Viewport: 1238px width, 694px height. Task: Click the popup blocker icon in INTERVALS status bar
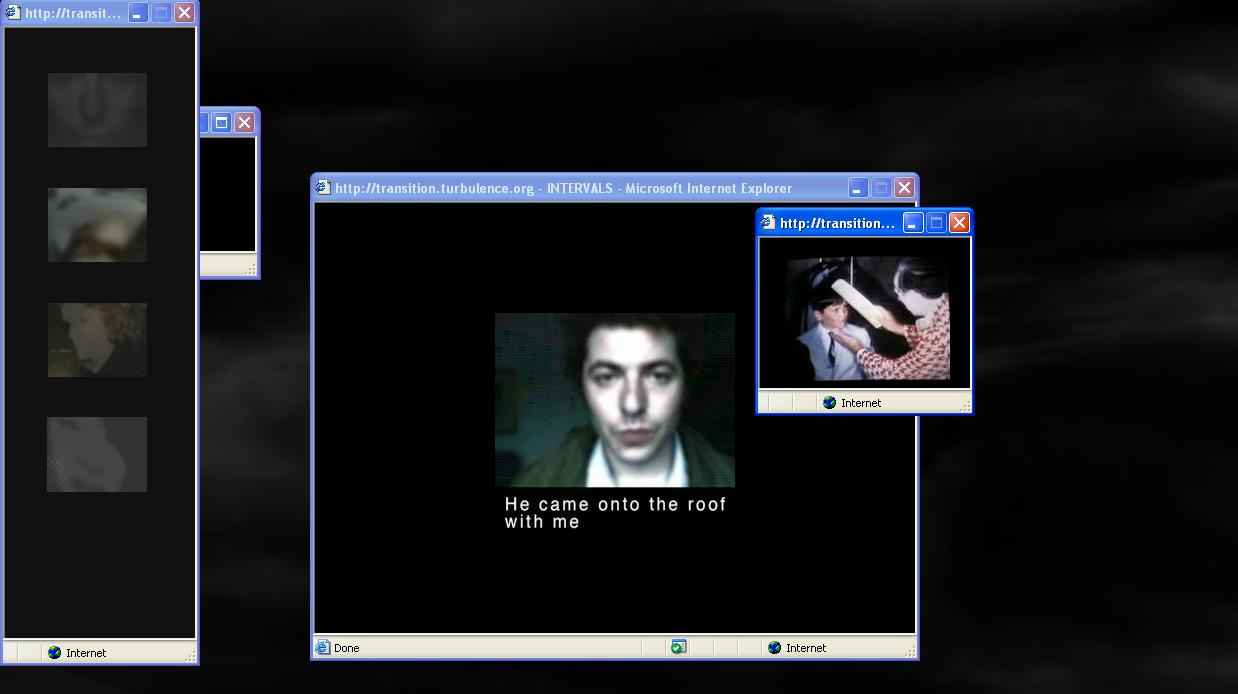tap(678, 648)
